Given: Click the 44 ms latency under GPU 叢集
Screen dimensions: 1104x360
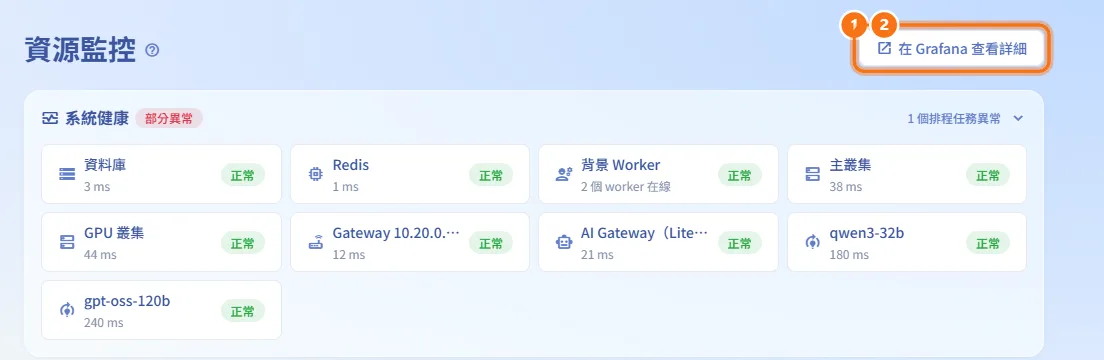Looking at the screenshot, I should point(101,255).
